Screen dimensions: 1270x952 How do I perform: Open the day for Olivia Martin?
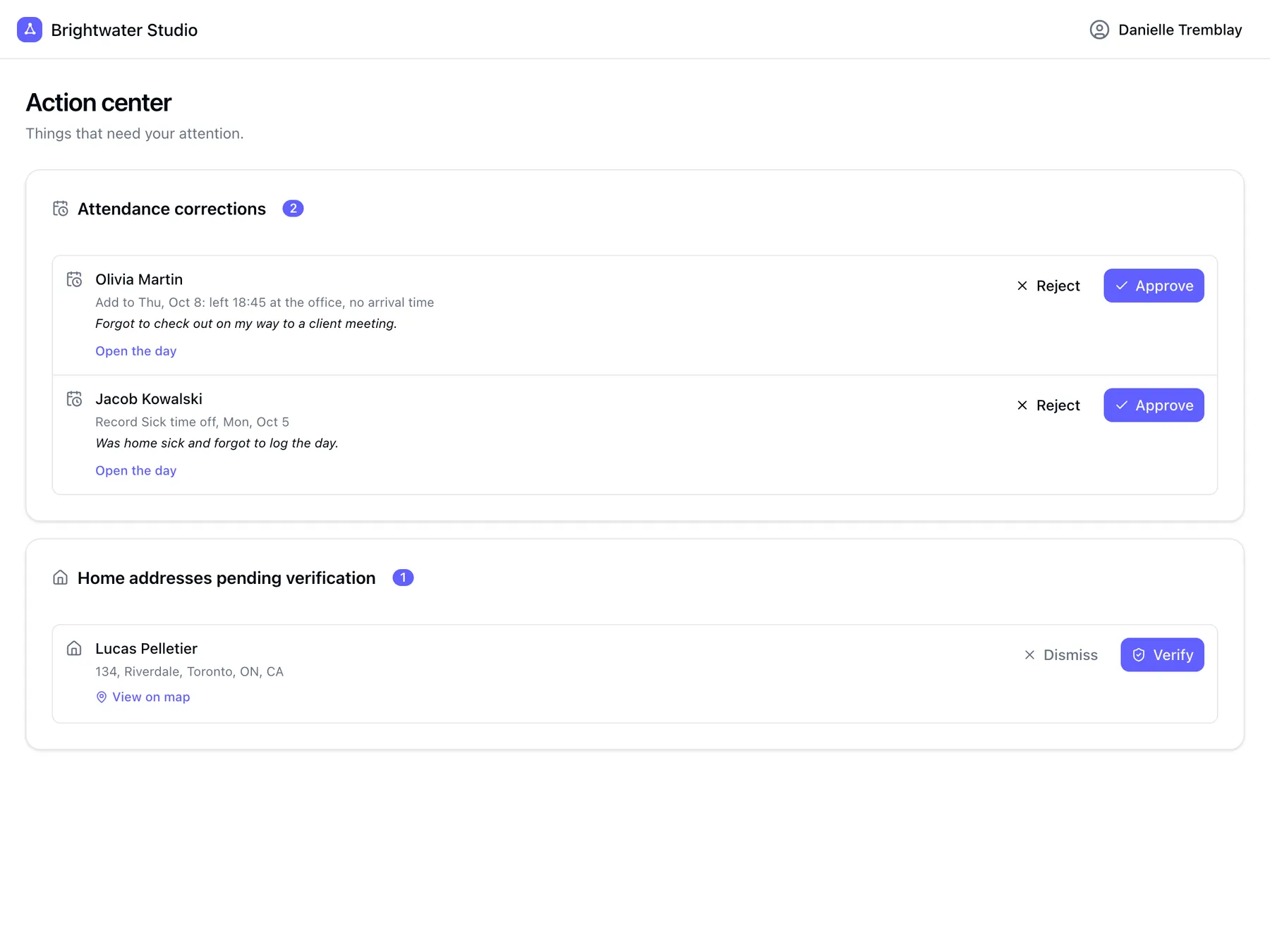pyautogui.click(x=136, y=351)
